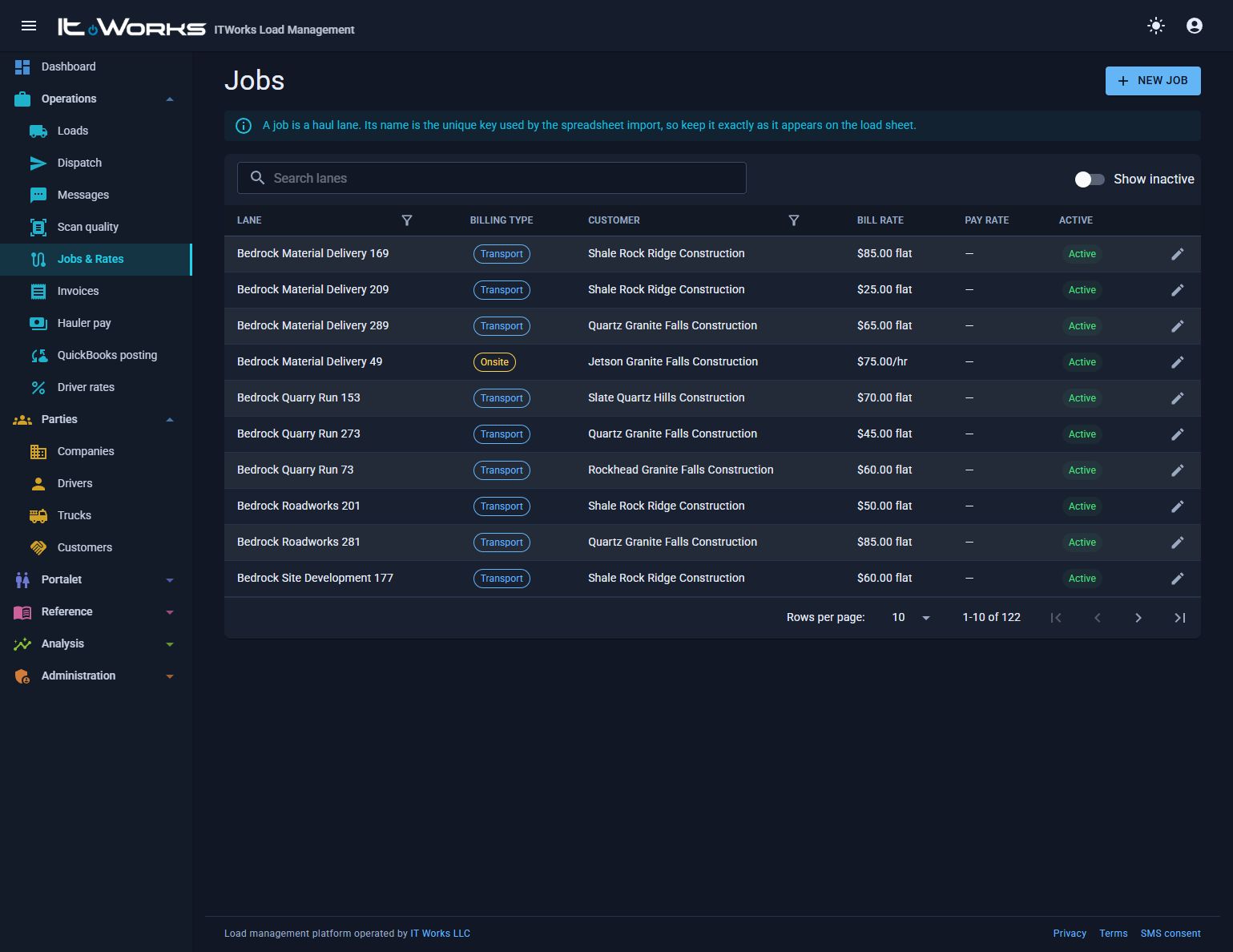Edit Bedrock Quarry Run 73 job
The height and width of the screenshot is (952, 1233).
(1177, 470)
